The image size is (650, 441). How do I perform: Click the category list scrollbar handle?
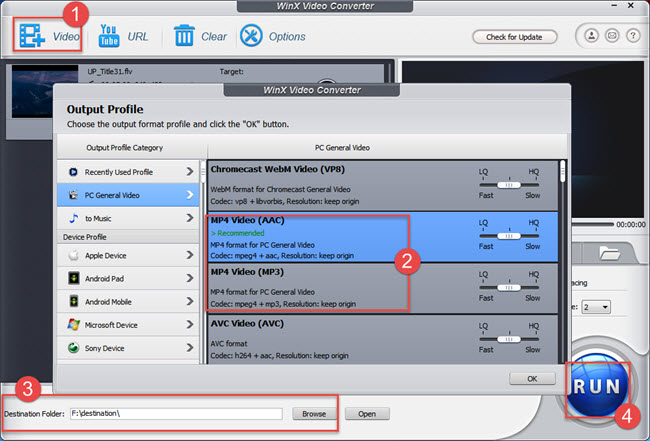click(203, 172)
